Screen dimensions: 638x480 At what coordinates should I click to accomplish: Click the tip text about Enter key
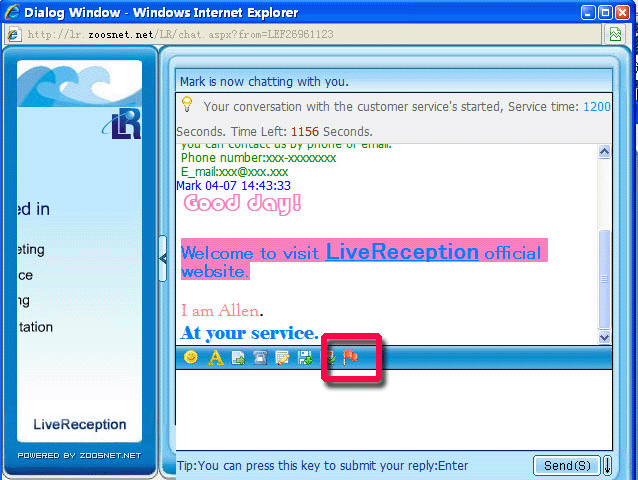[322, 465]
